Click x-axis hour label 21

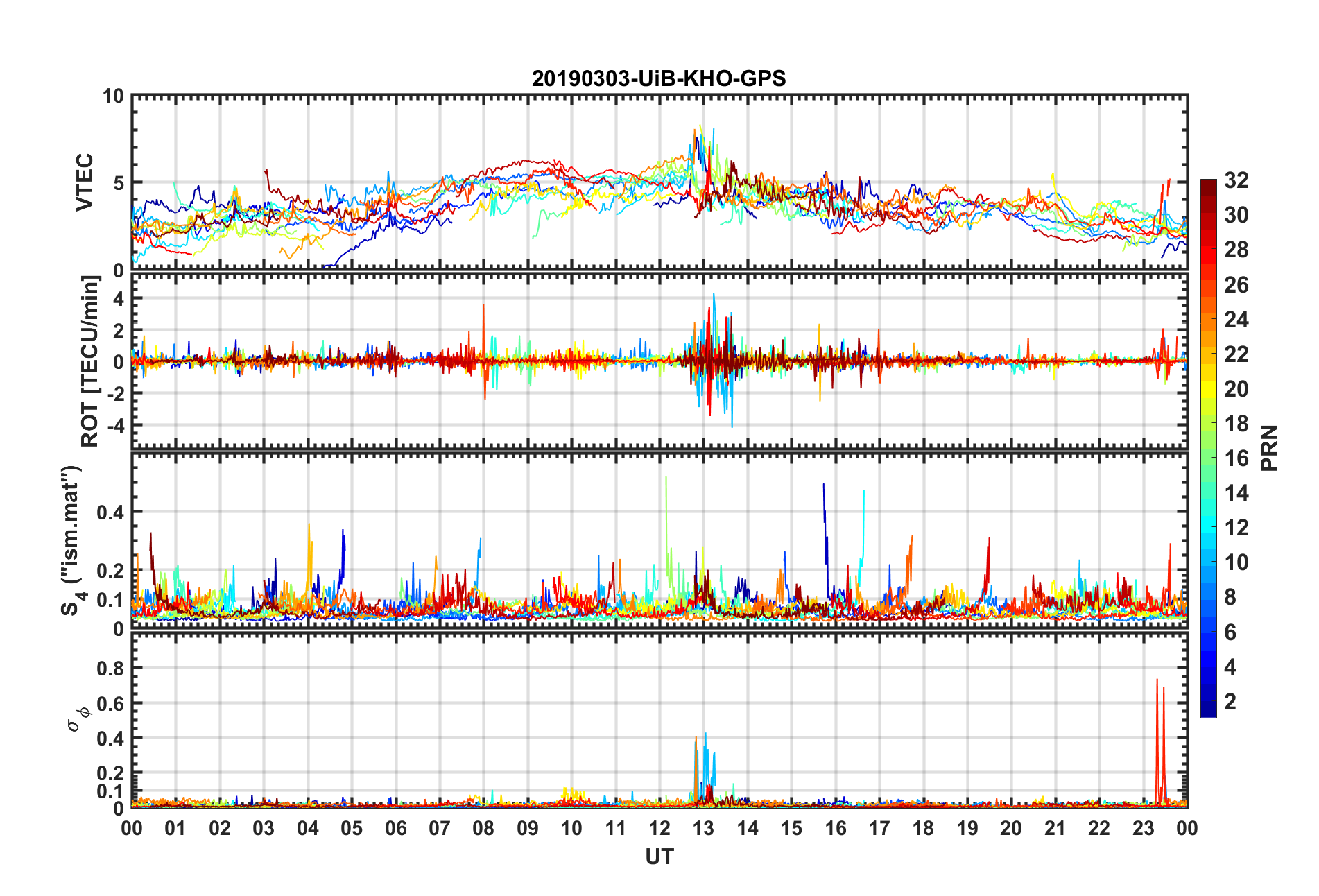click(1055, 828)
